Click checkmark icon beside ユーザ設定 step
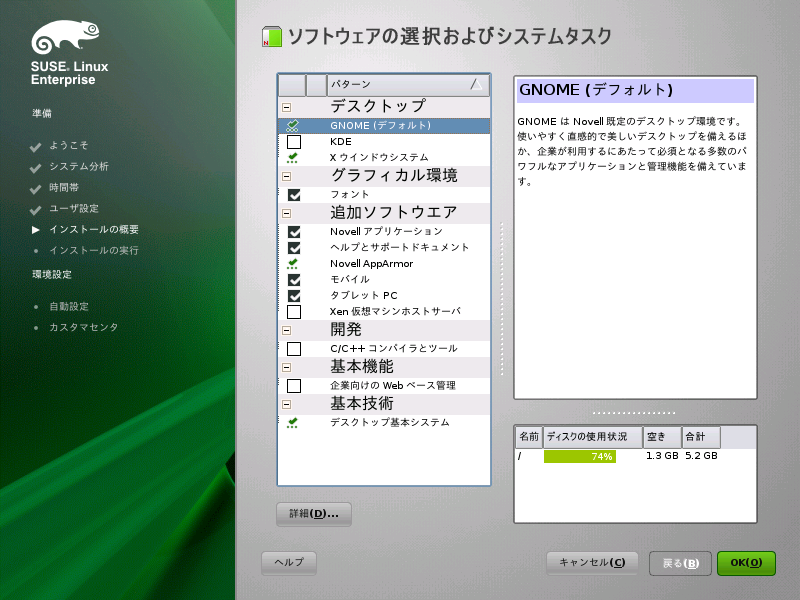Image resolution: width=800 pixels, height=600 pixels. click(x=36, y=210)
